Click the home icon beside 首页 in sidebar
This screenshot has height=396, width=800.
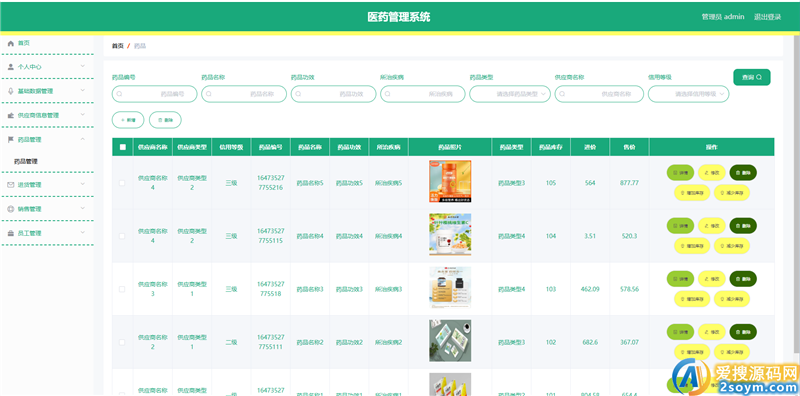10,43
